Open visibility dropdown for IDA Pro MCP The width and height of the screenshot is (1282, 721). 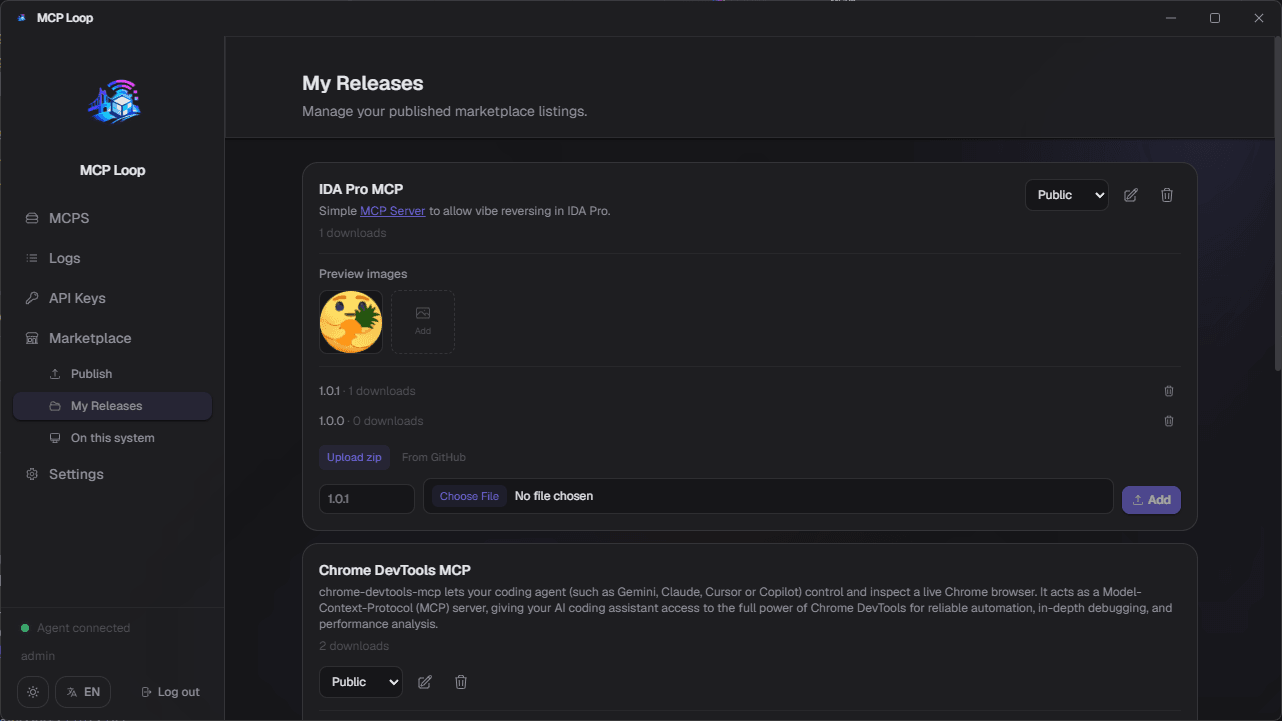coord(1067,195)
